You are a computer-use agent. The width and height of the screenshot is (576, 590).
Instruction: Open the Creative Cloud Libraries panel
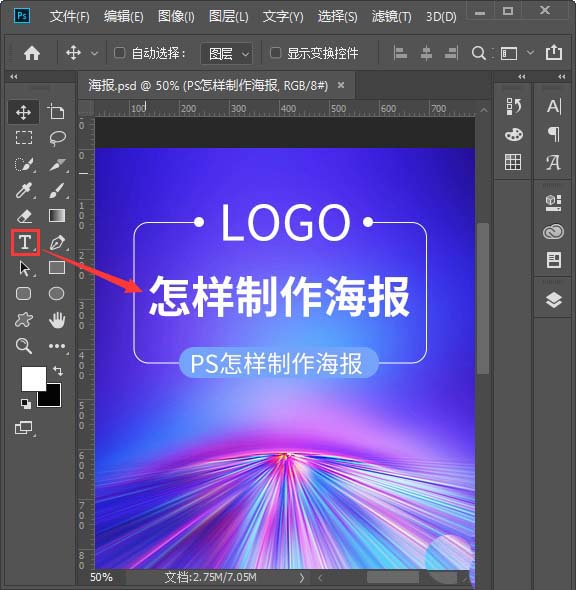tap(553, 231)
